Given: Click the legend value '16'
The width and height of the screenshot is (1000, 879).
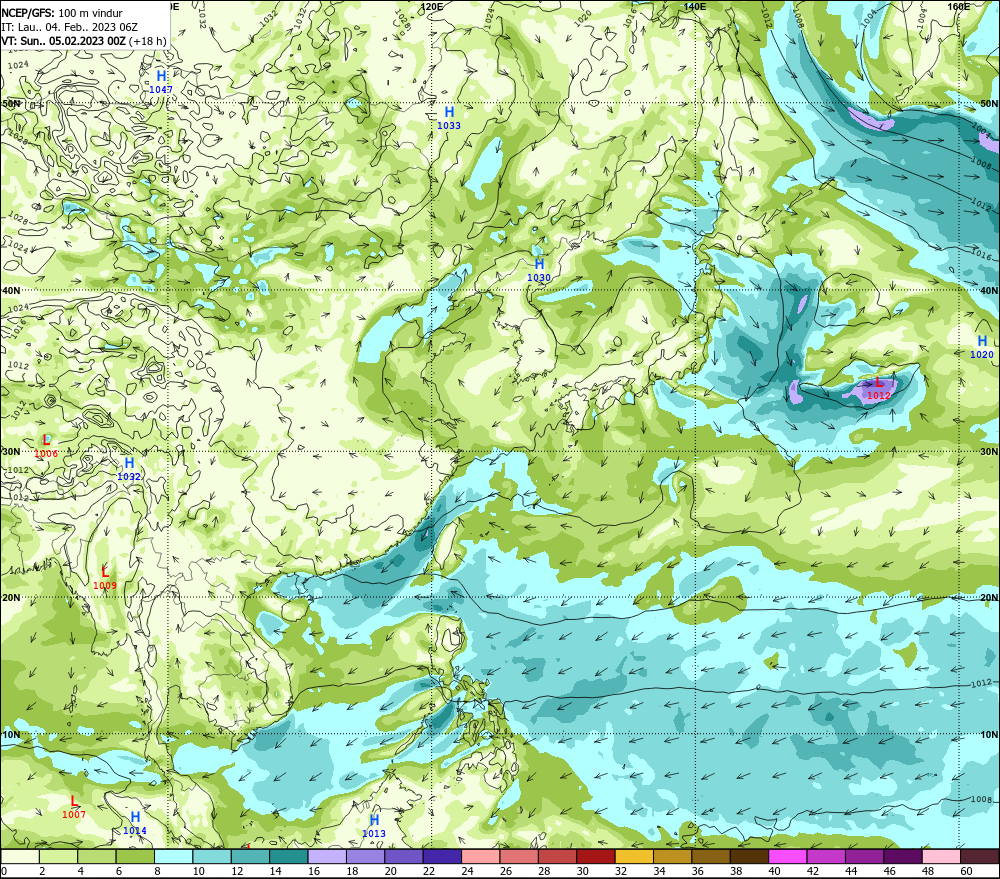Looking at the screenshot, I should click(314, 871).
